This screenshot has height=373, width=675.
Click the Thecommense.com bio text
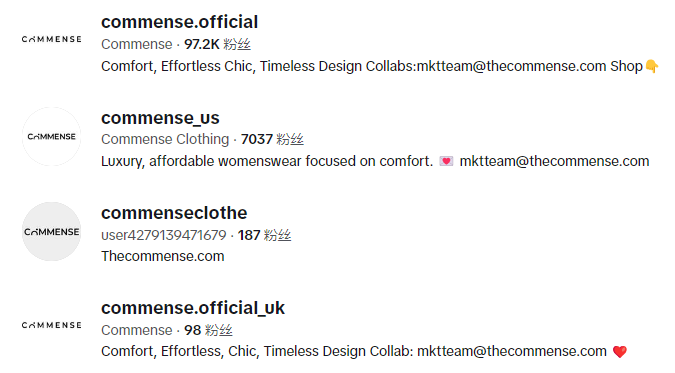click(163, 256)
